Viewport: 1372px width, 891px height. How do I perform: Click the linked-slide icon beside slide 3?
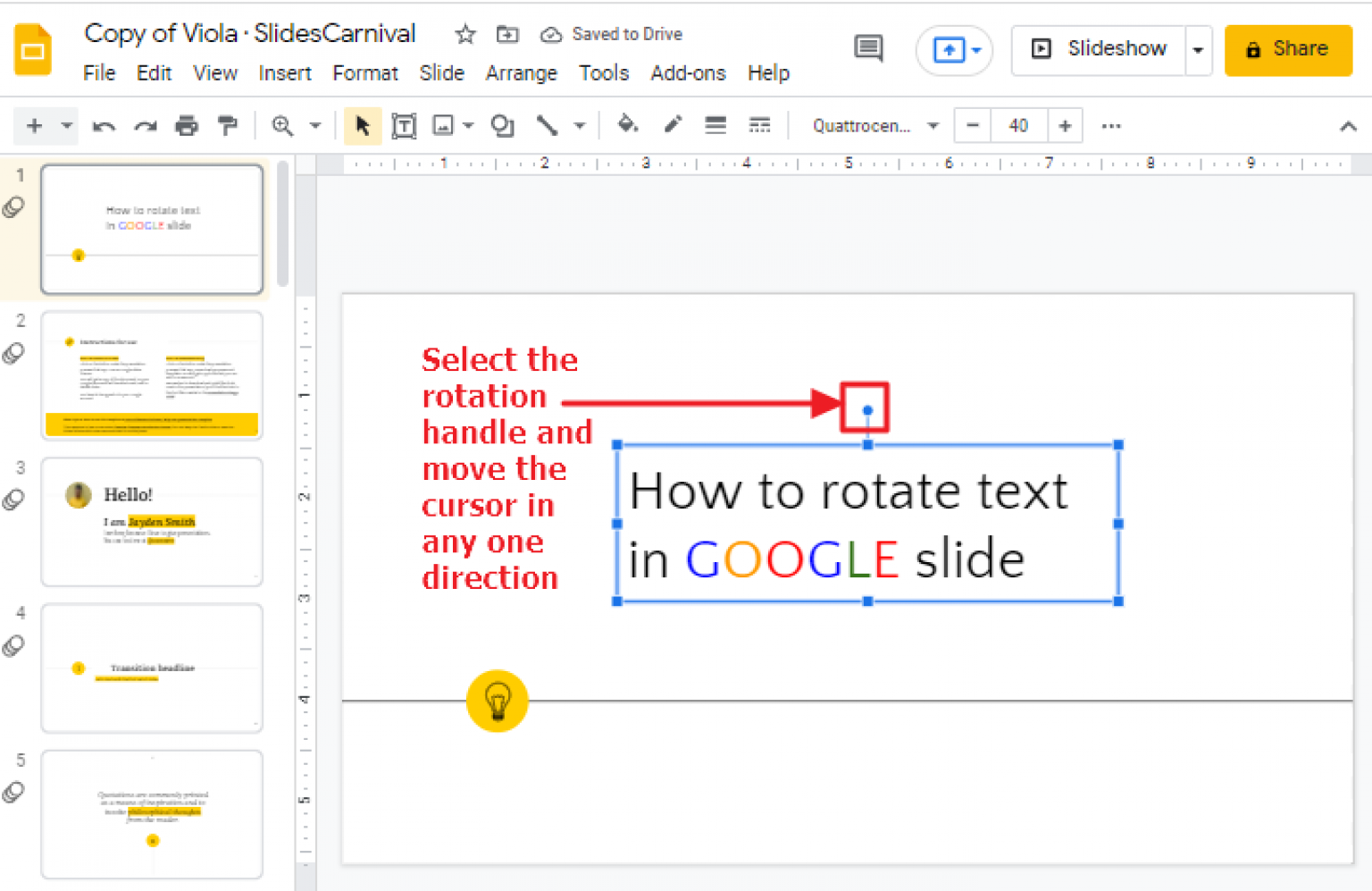13,500
